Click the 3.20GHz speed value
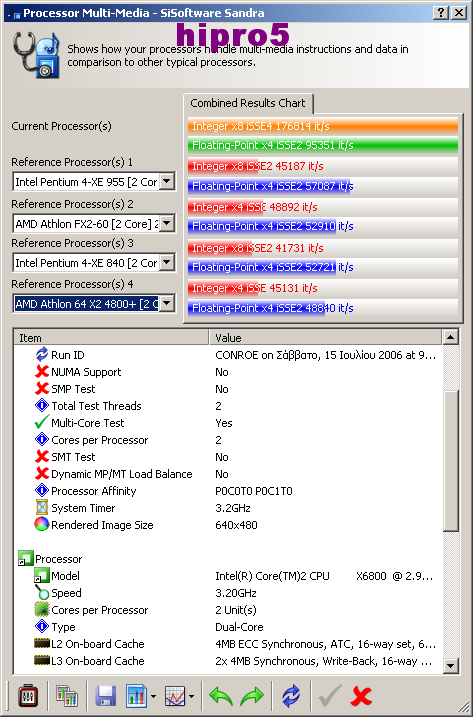This screenshot has width=473, height=717. coord(236,593)
